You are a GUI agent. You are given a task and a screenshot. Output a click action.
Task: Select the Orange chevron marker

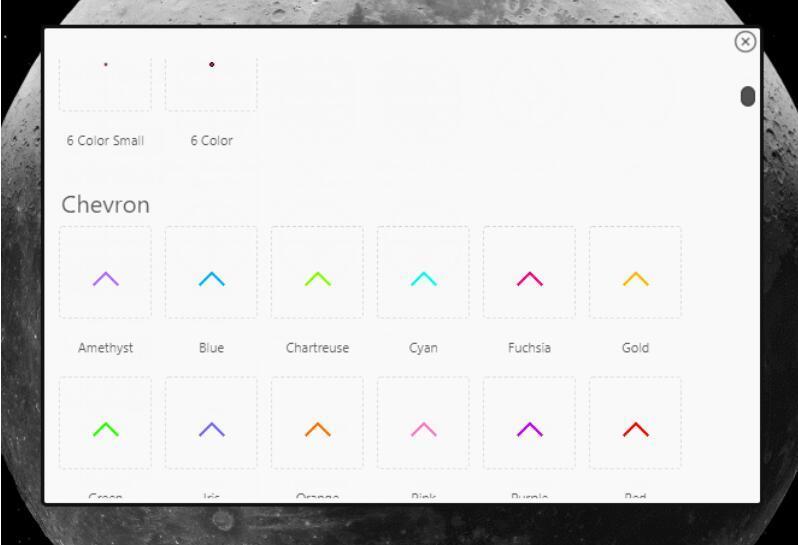317,423
